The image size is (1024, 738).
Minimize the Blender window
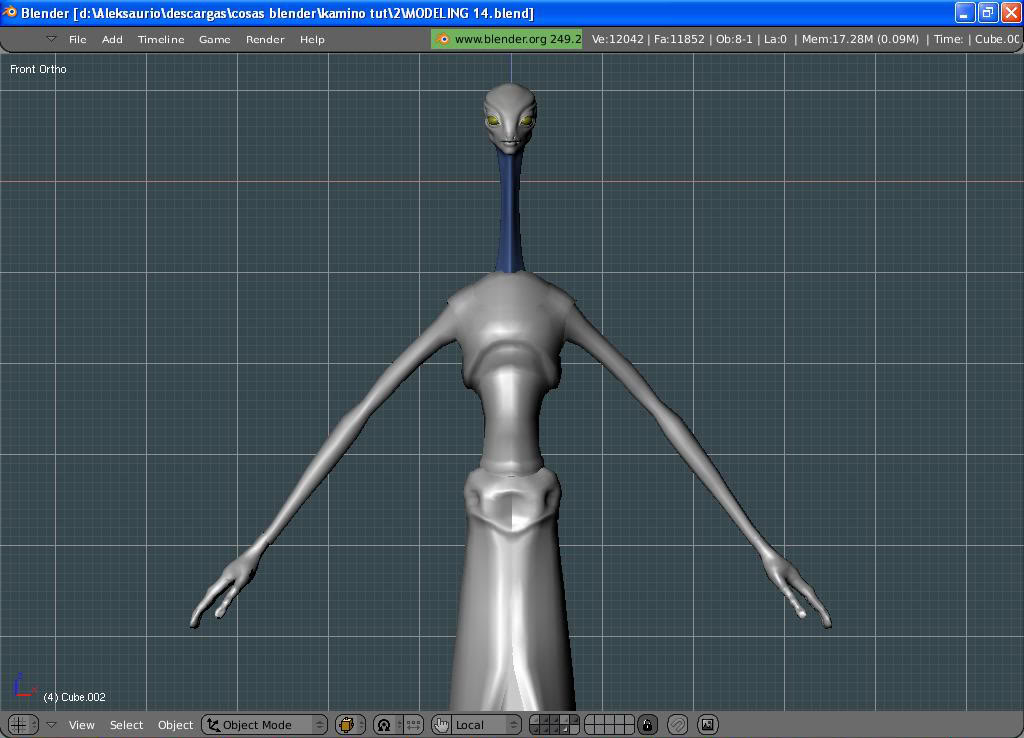click(965, 12)
